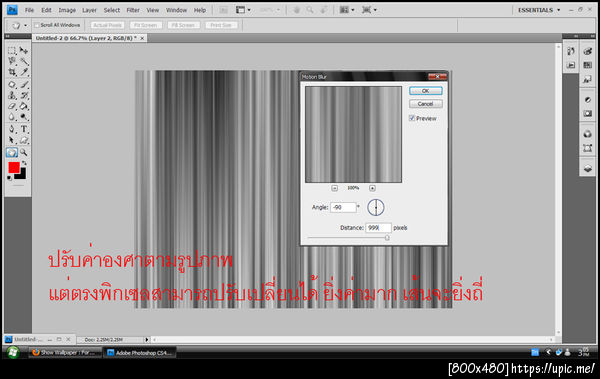The image size is (600, 379).
Task: Focus the Distance pixels input field
Action: (378, 228)
